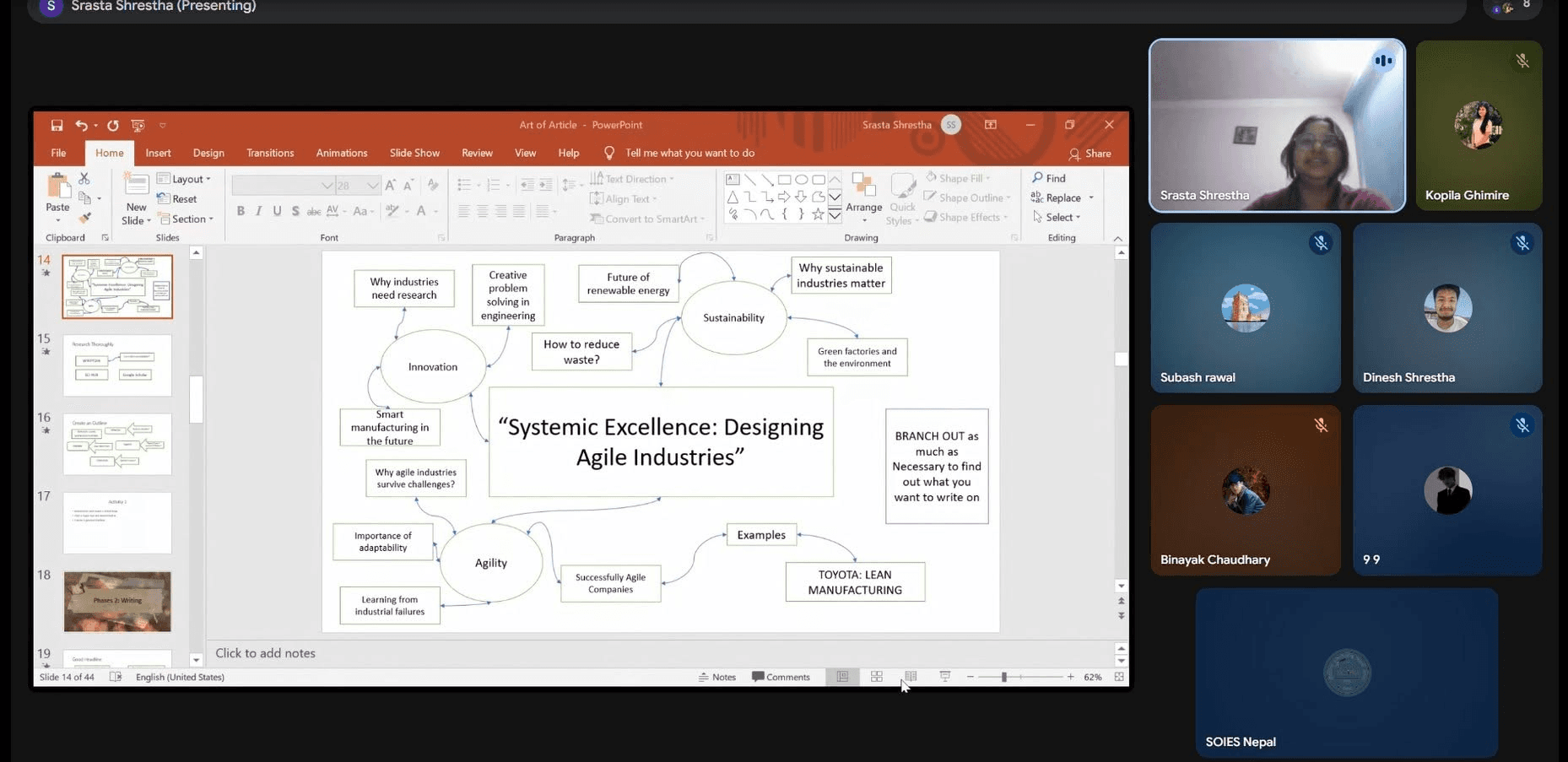This screenshot has width=1568, height=762.
Task: Click the Text Highlight Color icon
Action: click(x=392, y=211)
